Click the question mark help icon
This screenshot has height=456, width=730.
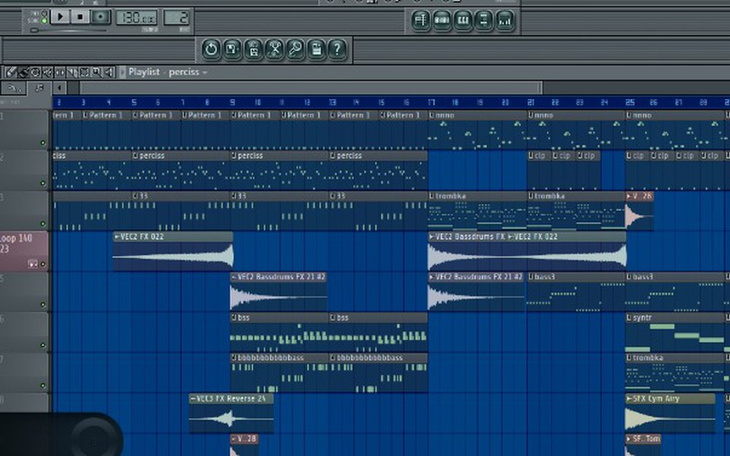(x=337, y=49)
